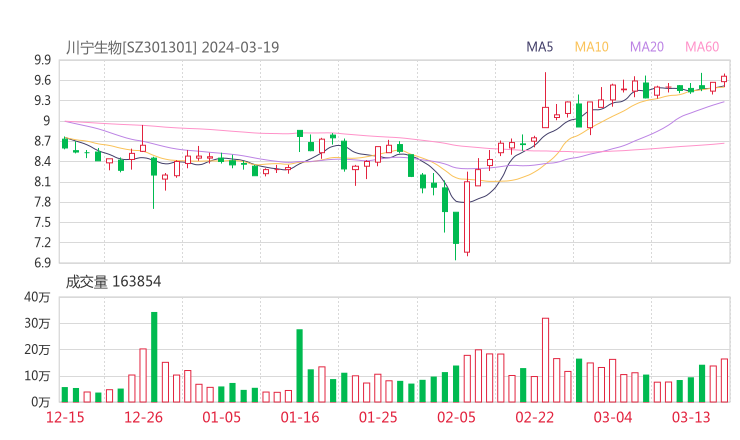
Task: Click the tall green volume bar at 01-16
Action: 299,366
